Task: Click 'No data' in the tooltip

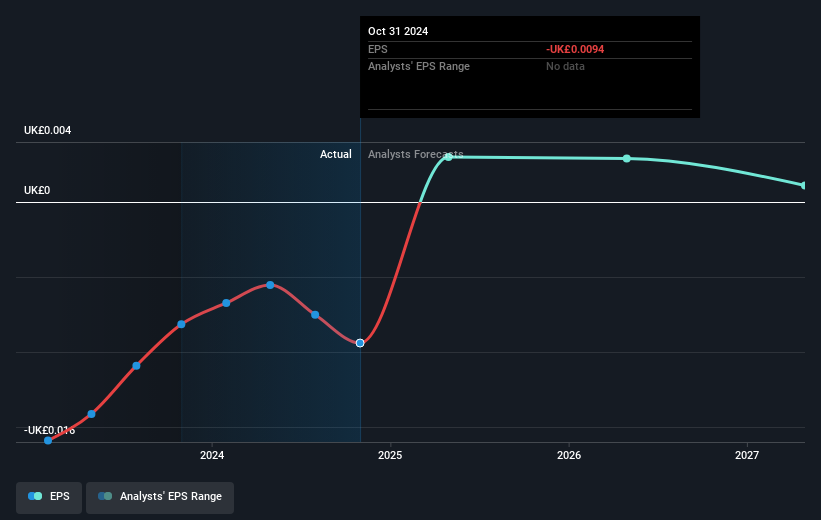Action: [x=565, y=67]
